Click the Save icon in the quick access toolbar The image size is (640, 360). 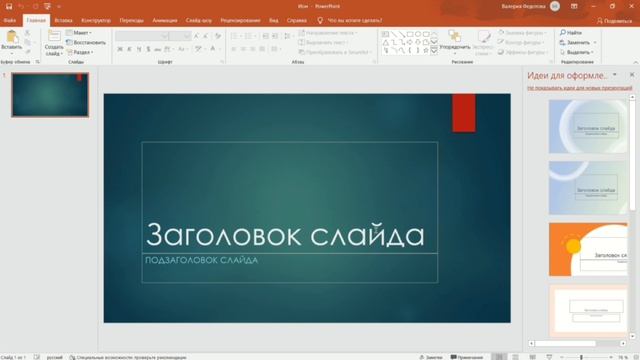tap(9, 7)
